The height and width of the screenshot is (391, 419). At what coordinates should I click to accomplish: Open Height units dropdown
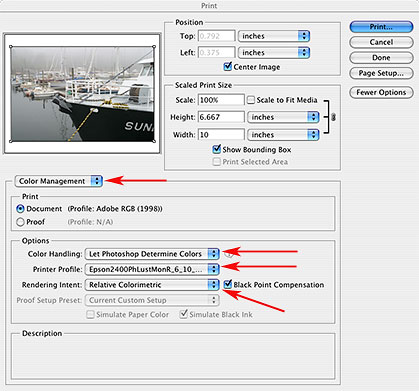pos(283,117)
